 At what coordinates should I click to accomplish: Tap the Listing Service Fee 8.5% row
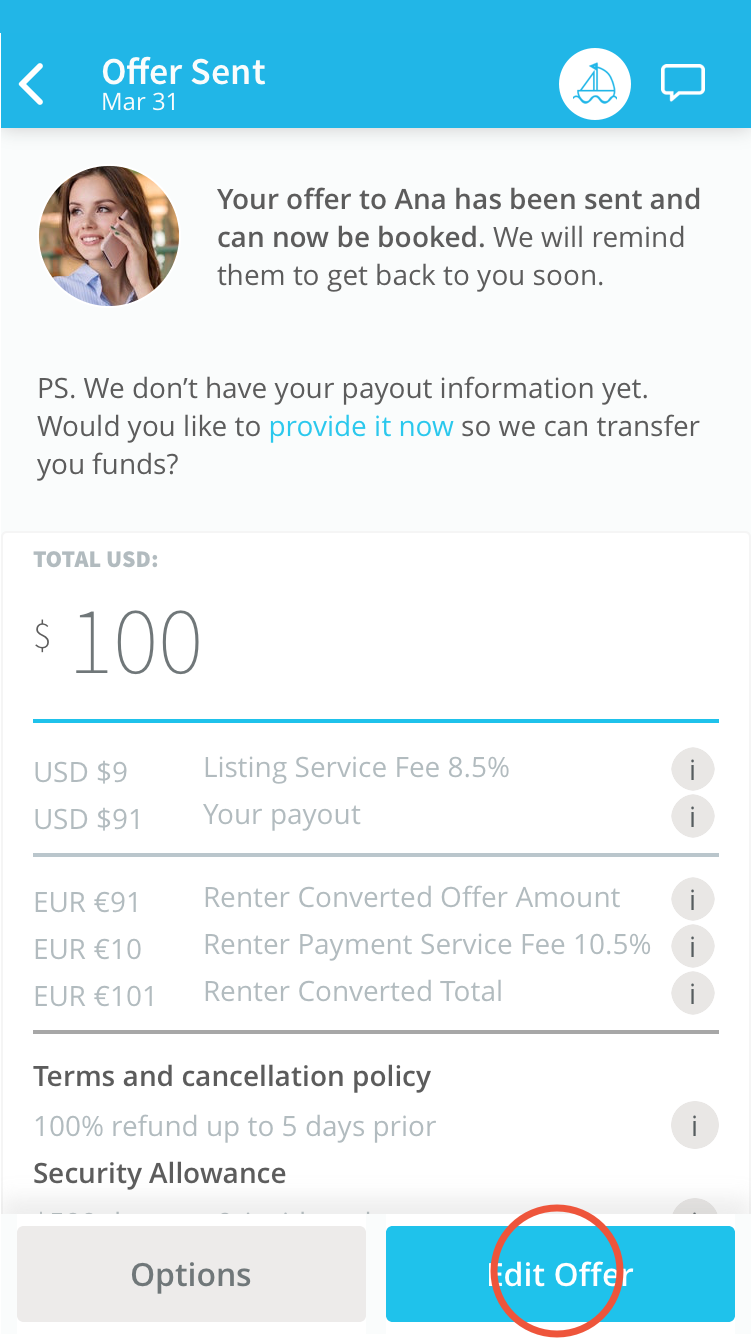pos(375,770)
